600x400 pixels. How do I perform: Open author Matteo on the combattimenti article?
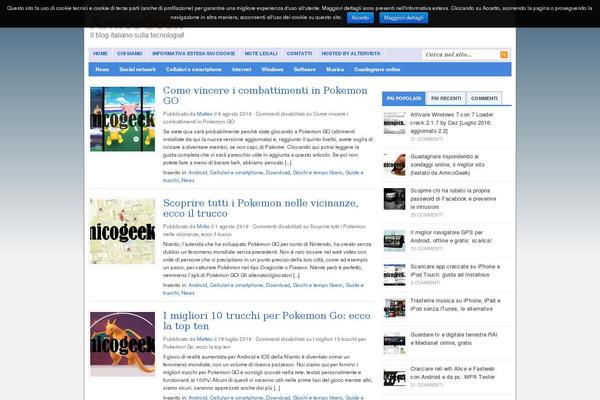[204, 114]
